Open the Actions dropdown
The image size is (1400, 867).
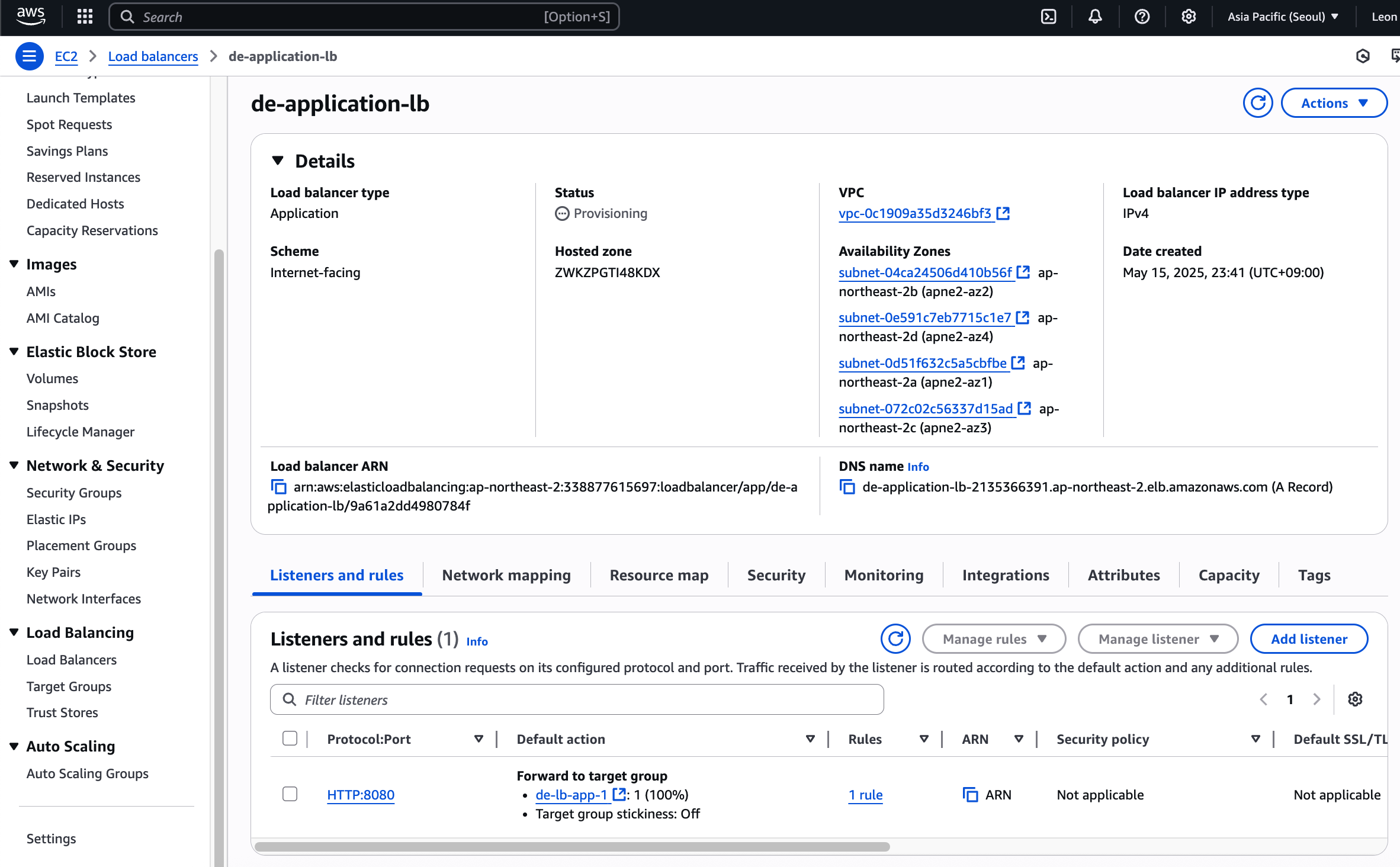click(1334, 103)
